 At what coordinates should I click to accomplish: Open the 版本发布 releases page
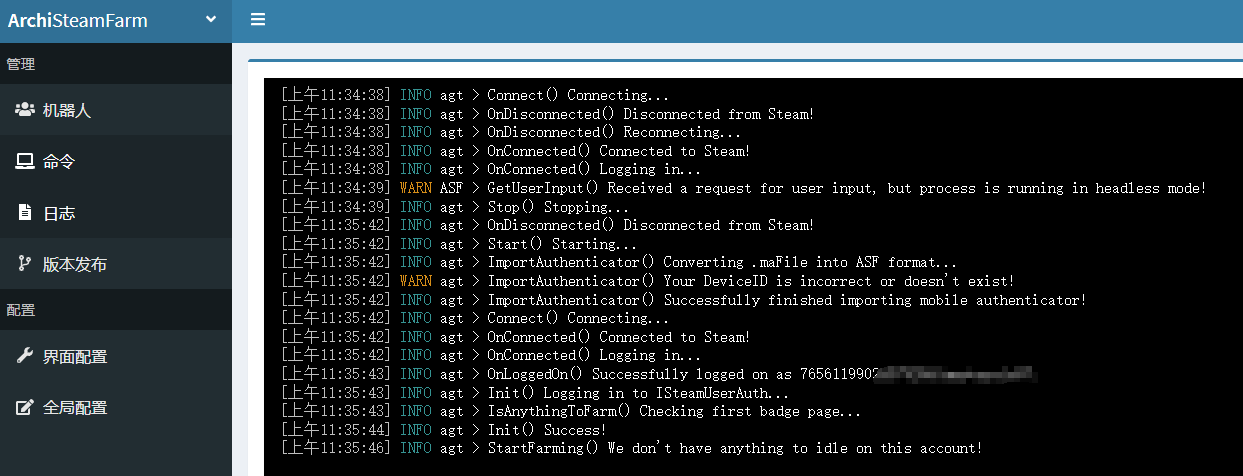point(75,265)
